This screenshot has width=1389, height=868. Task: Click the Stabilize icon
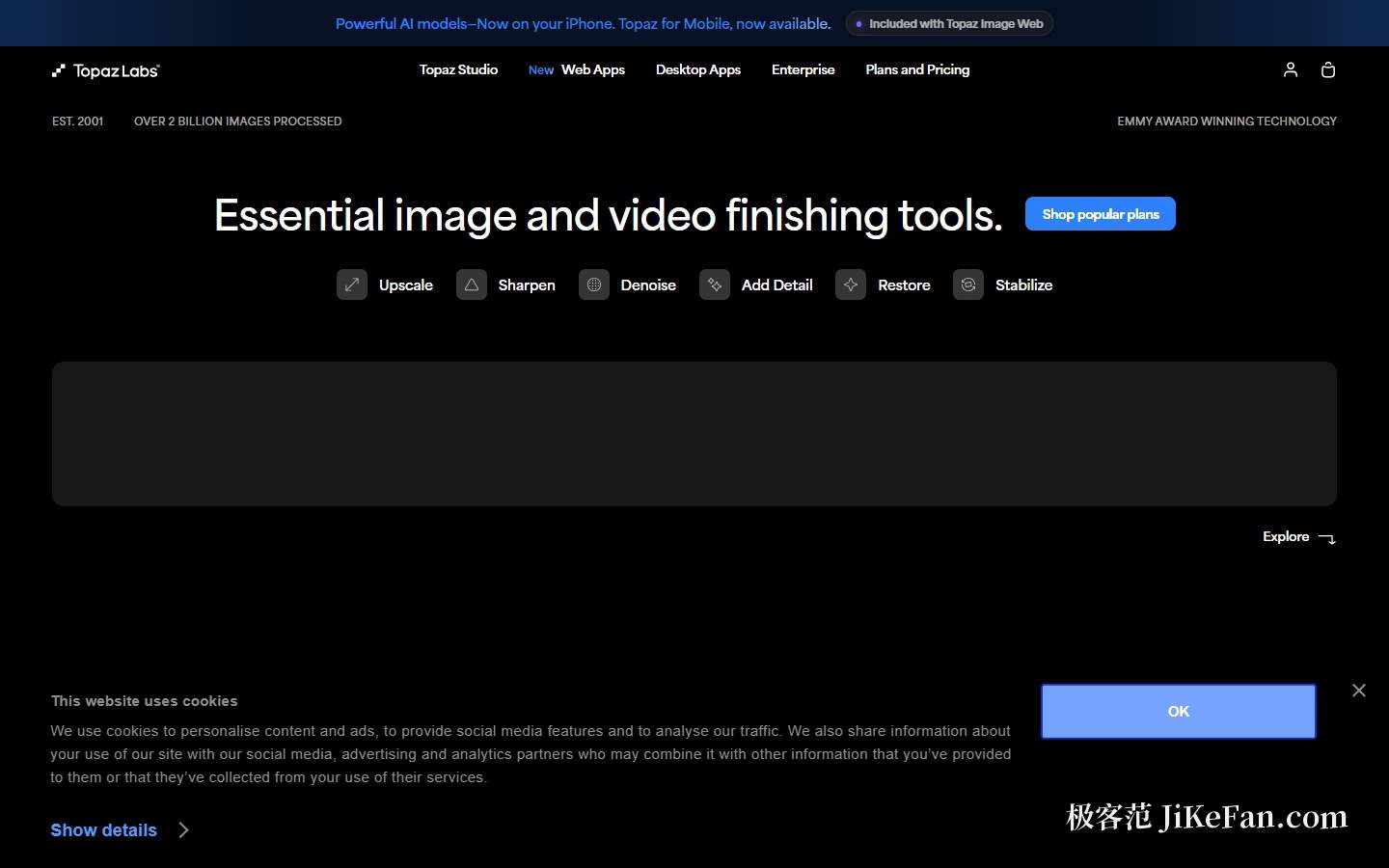pyautogui.click(x=968, y=285)
